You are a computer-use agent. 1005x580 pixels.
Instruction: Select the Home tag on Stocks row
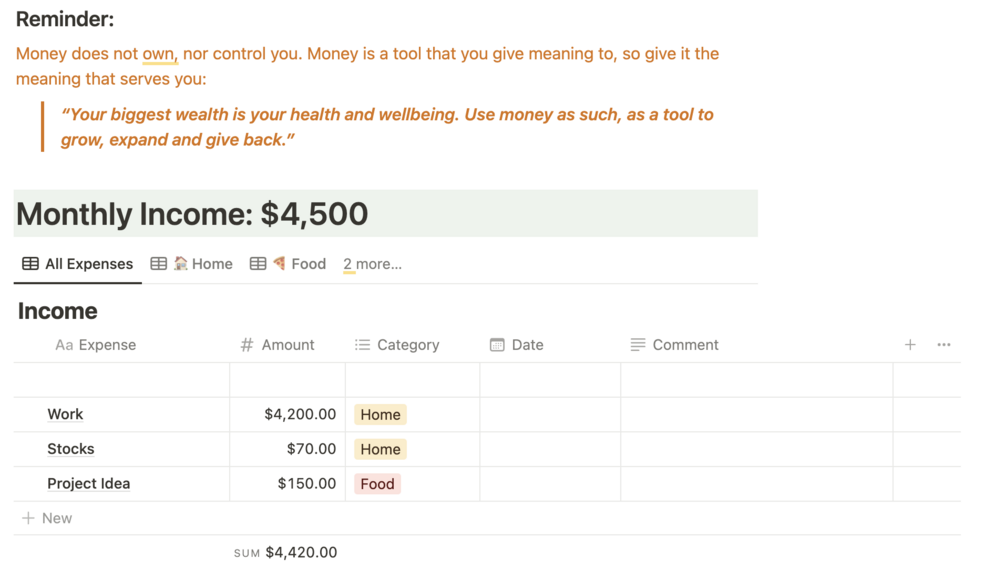[x=380, y=449]
